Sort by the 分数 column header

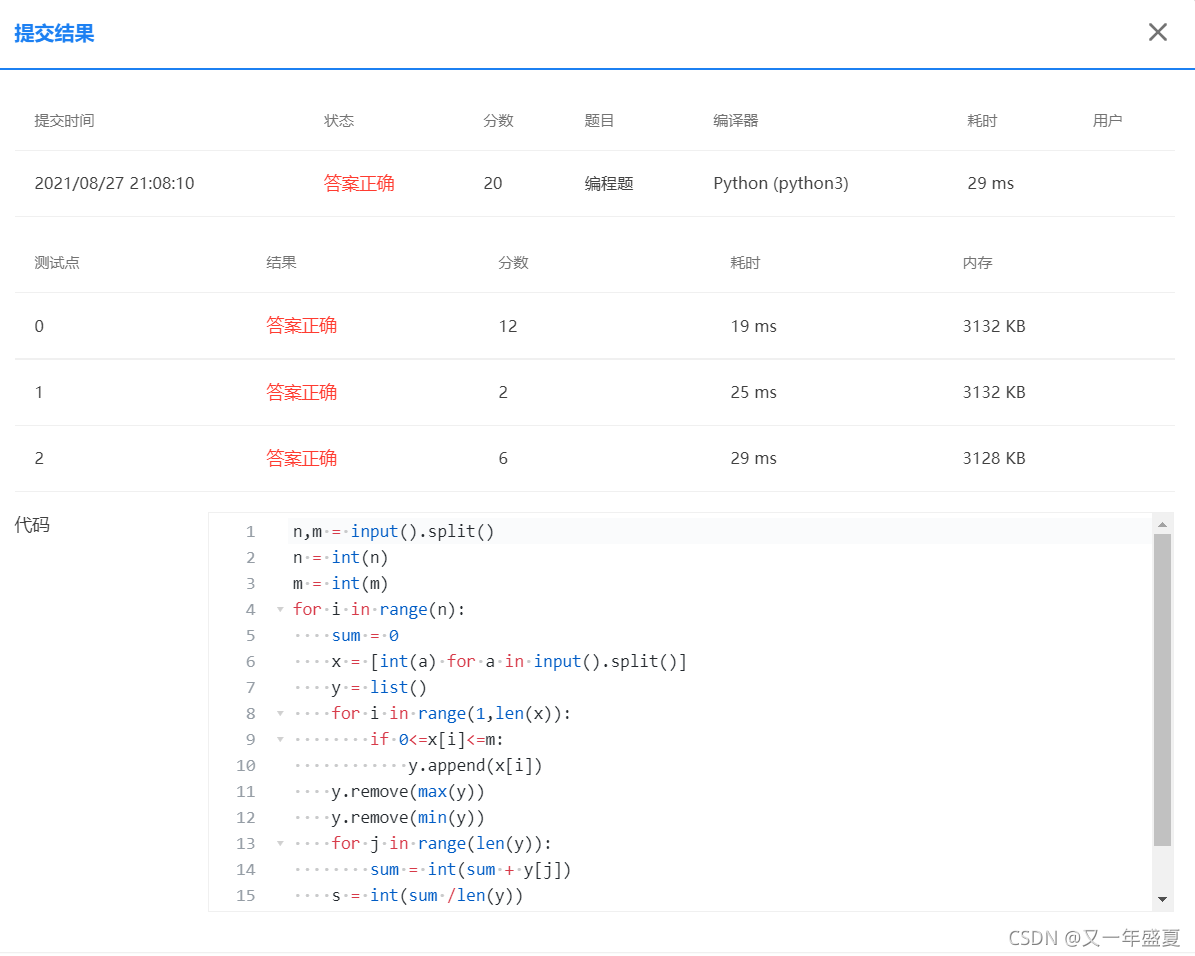(x=498, y=120)
